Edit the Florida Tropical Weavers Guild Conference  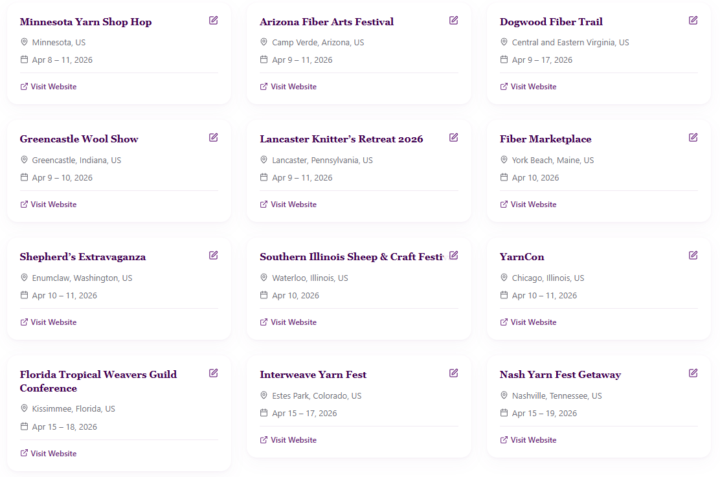(214, 373)
